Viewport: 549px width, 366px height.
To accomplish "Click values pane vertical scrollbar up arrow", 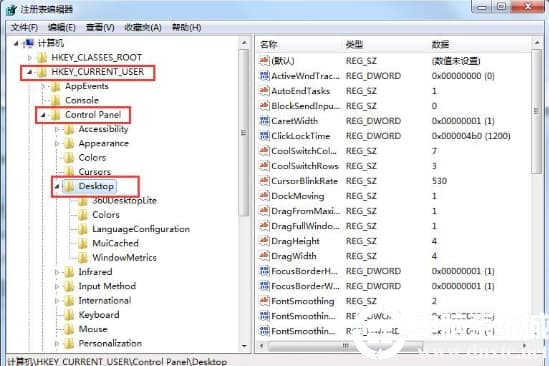I will (x=537, y=43).
